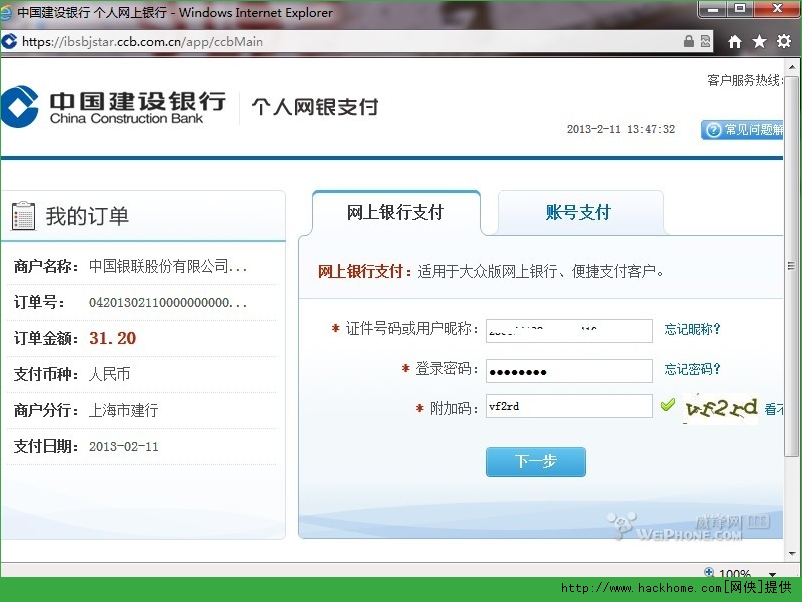The height and width of the screenshot is (602, 802).
Task: Open the zoom level dropdown arrow
Action: (x=772, y=574)
